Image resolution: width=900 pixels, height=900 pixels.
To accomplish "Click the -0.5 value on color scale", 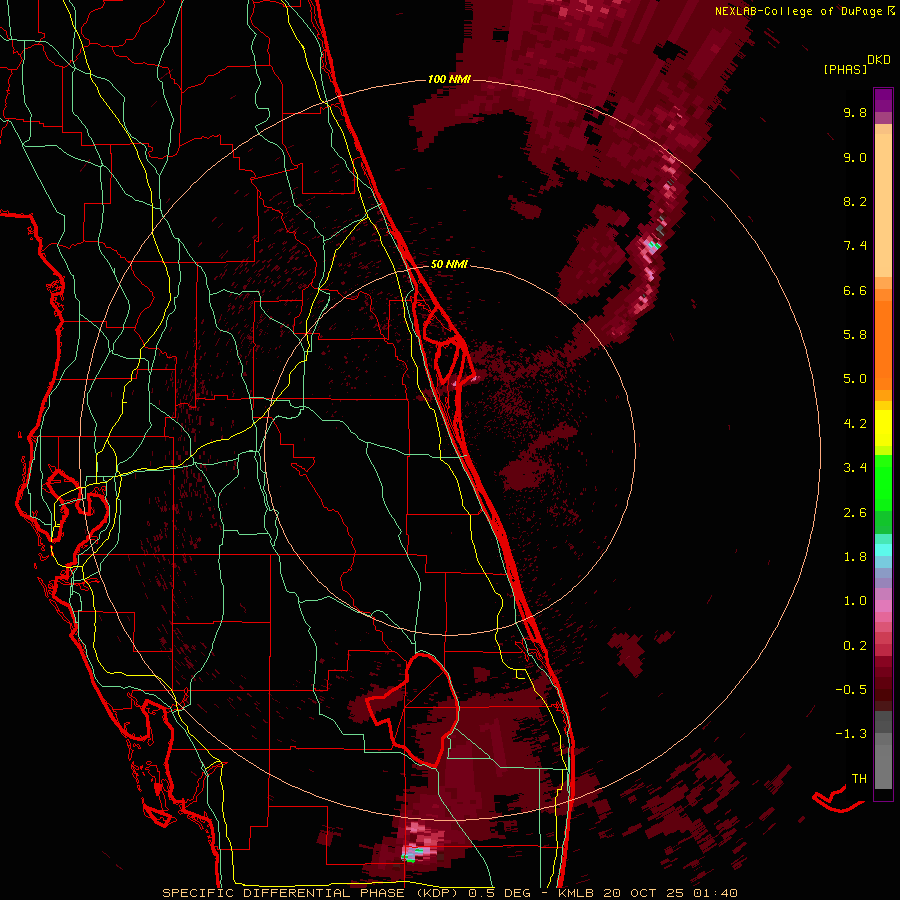I will tap(851, 690).
